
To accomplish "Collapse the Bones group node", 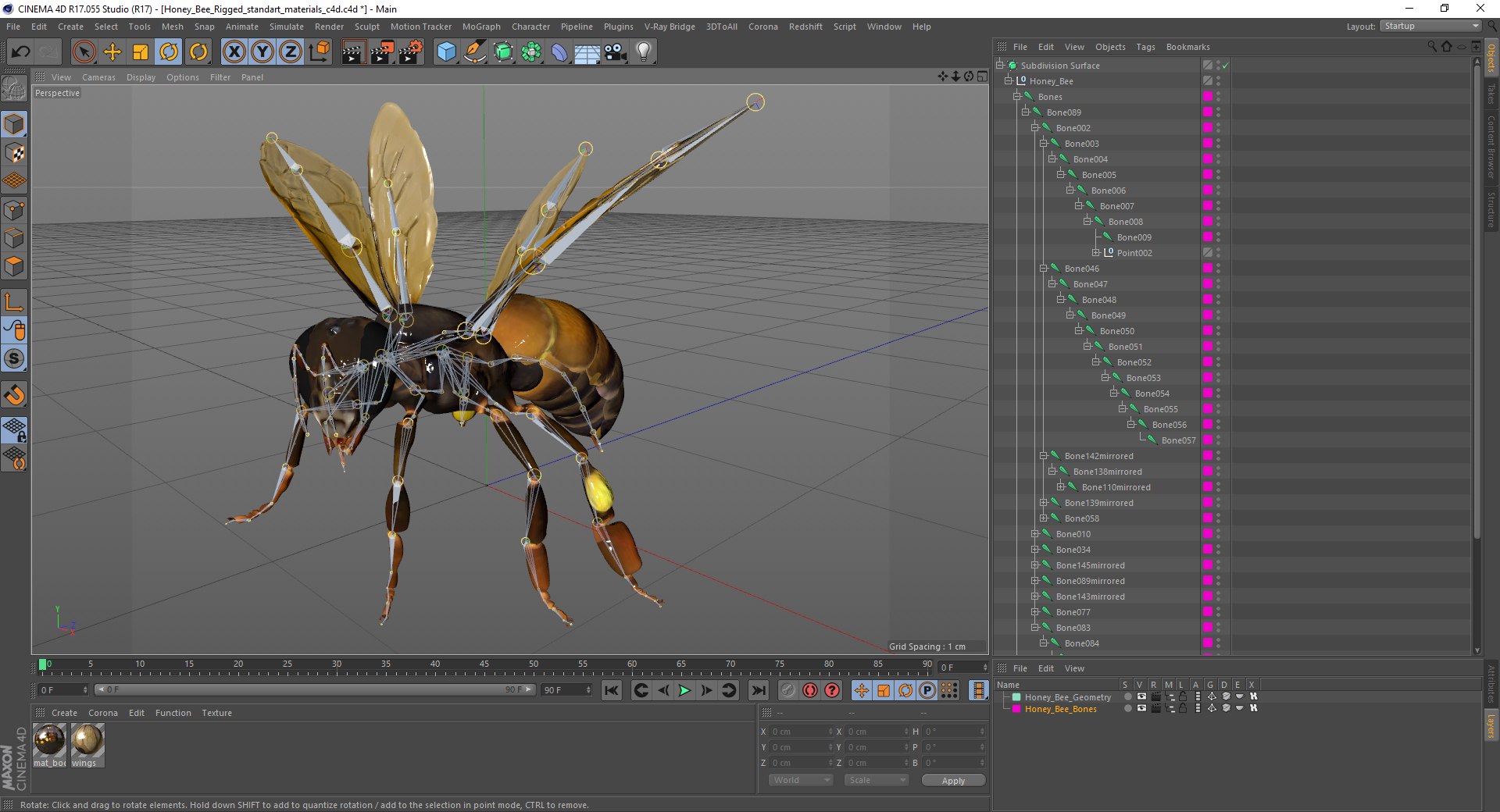I will coord(1017,96).
